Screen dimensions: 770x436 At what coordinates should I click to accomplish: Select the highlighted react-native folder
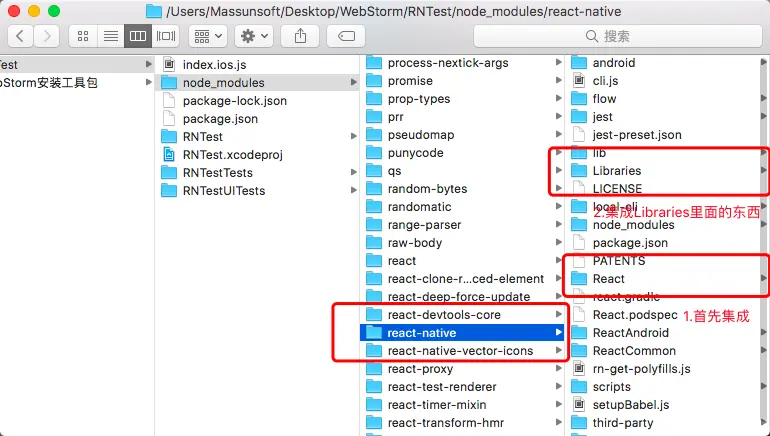tap(463, 332)
